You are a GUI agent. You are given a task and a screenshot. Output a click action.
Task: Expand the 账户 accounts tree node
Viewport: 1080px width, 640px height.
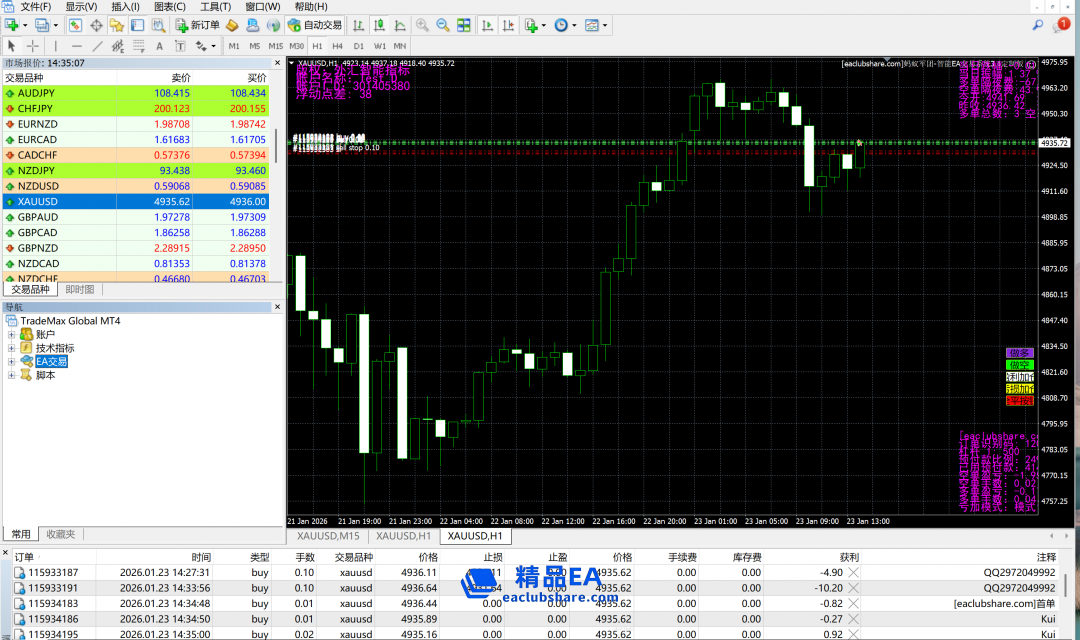point(12,335)
